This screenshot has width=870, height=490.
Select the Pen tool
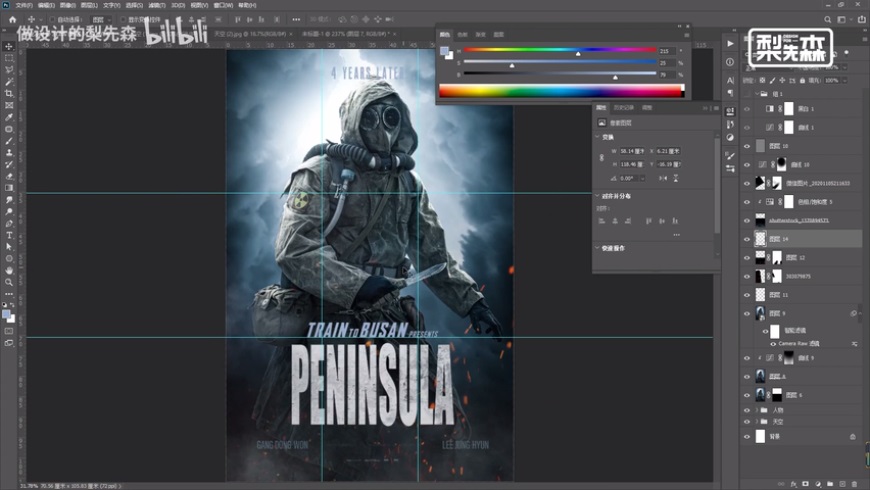[x=9, y=223]
